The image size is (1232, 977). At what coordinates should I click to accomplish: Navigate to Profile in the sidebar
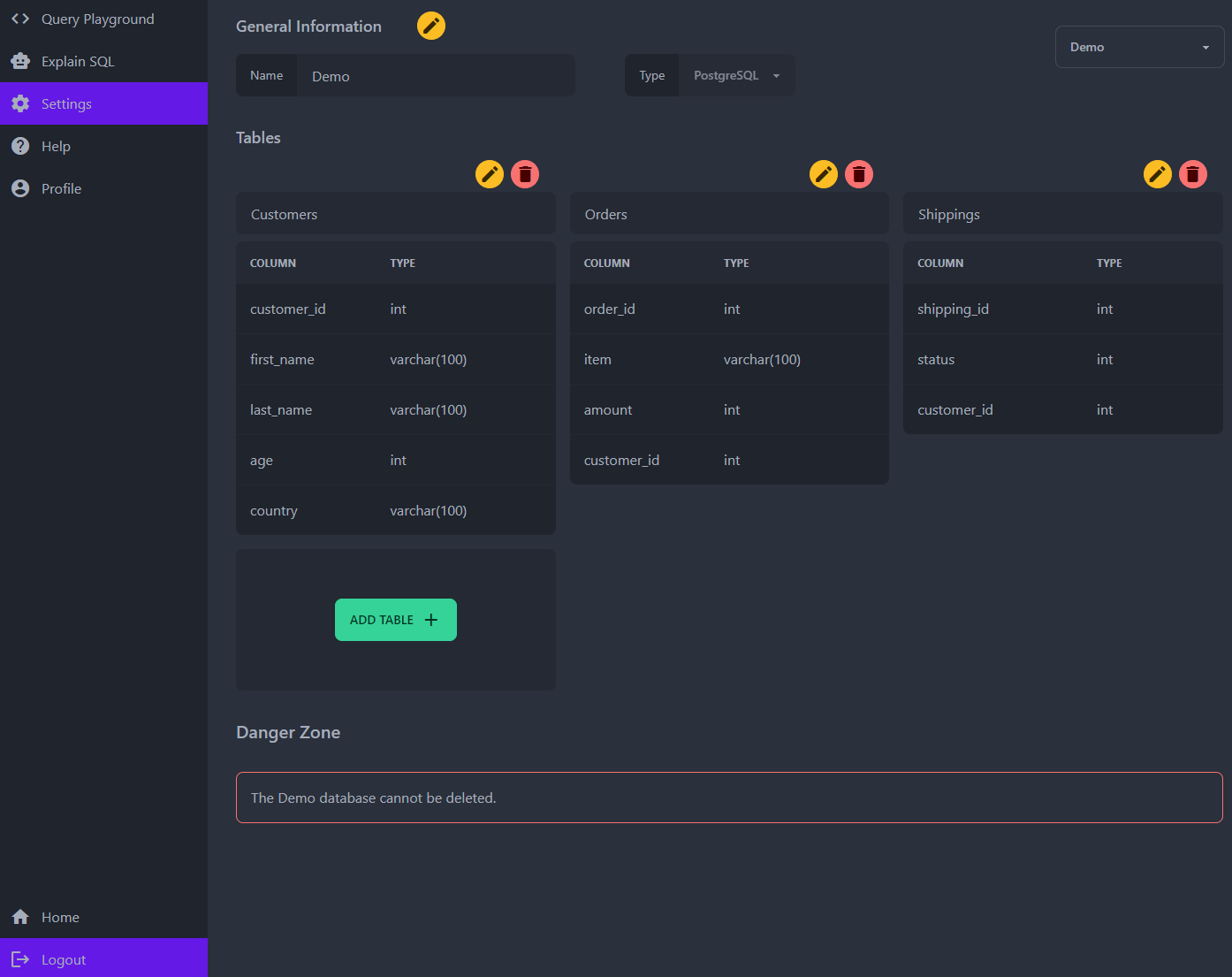tap(61, 188)
